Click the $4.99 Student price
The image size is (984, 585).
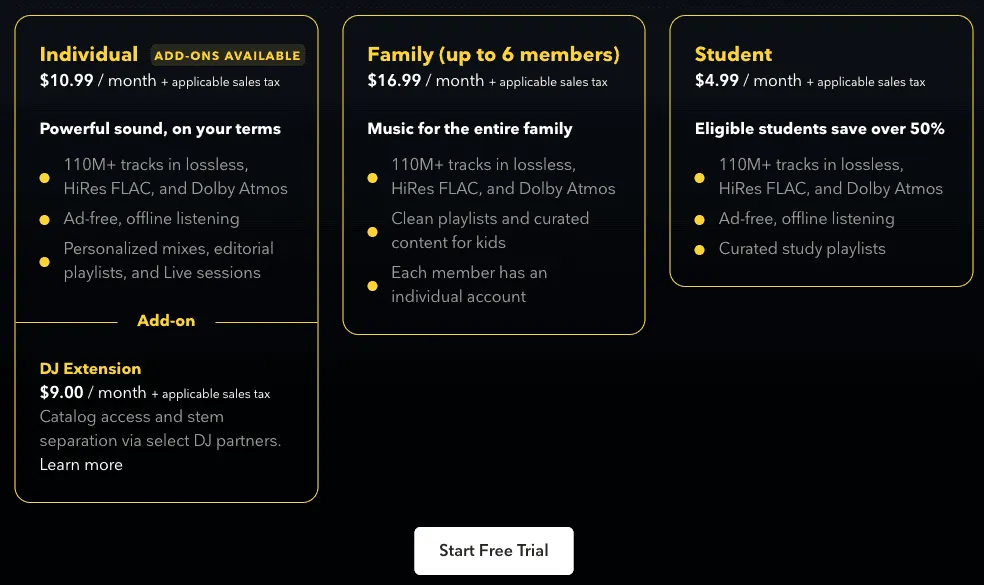[x=718, y=81]
